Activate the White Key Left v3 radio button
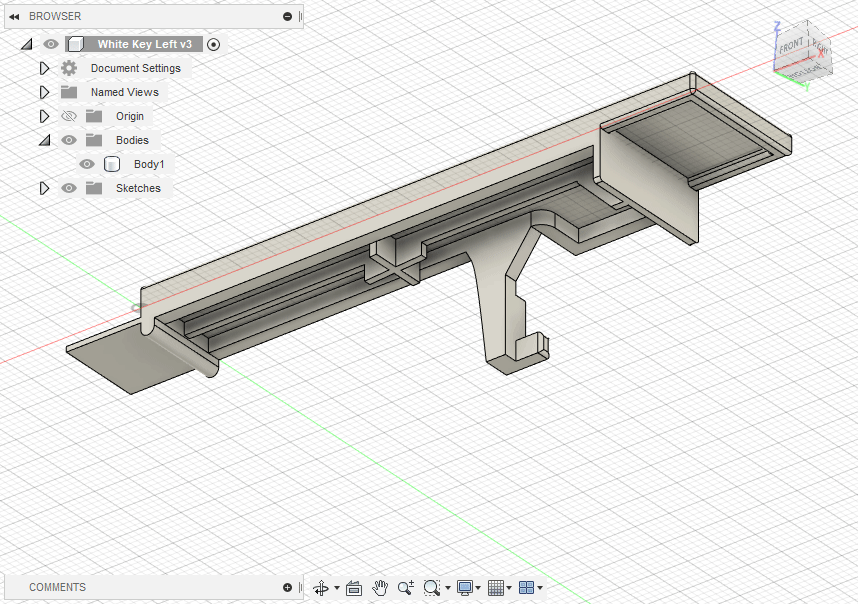The width and height of the screenshot is (858, 604). tap(213, 44)
